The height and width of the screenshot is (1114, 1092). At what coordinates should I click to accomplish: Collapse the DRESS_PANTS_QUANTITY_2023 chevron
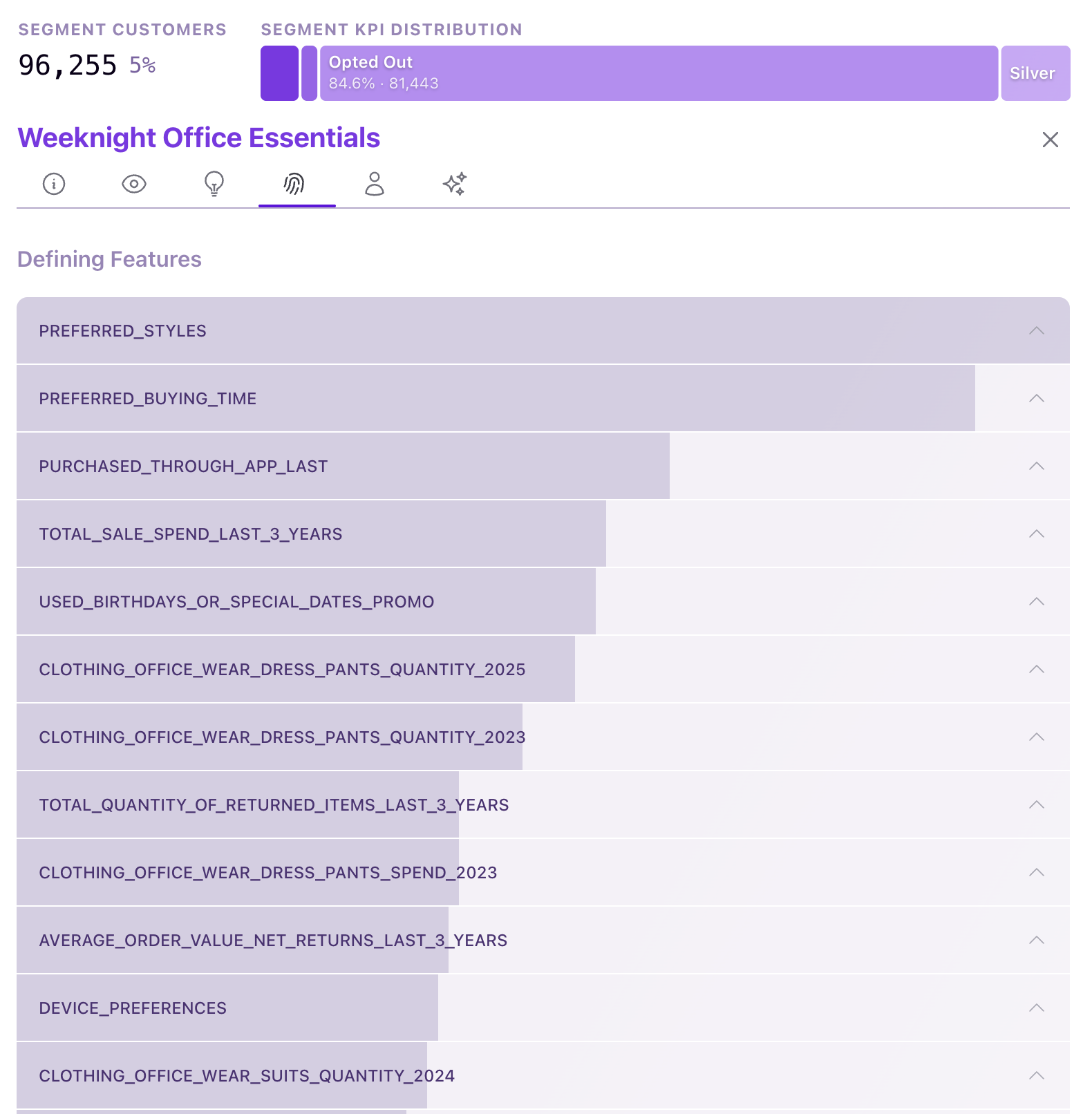pos(1037,737)
